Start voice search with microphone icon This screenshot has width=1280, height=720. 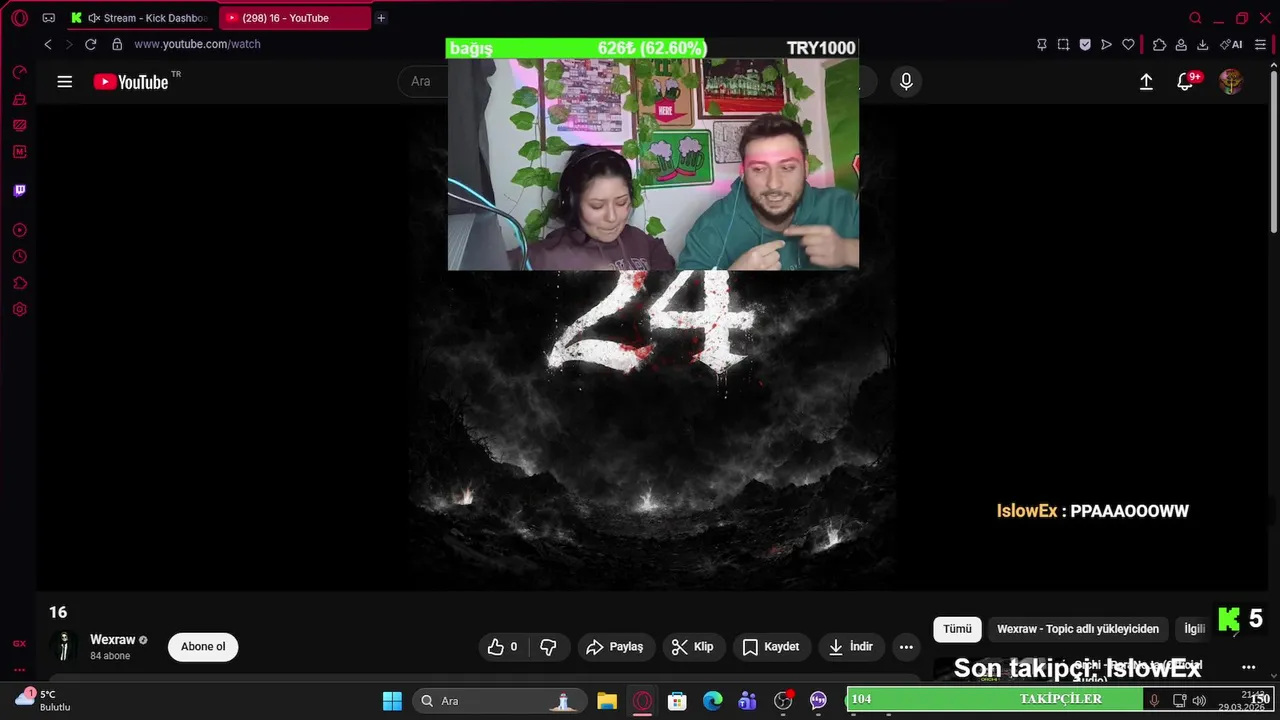click(906, 82)
